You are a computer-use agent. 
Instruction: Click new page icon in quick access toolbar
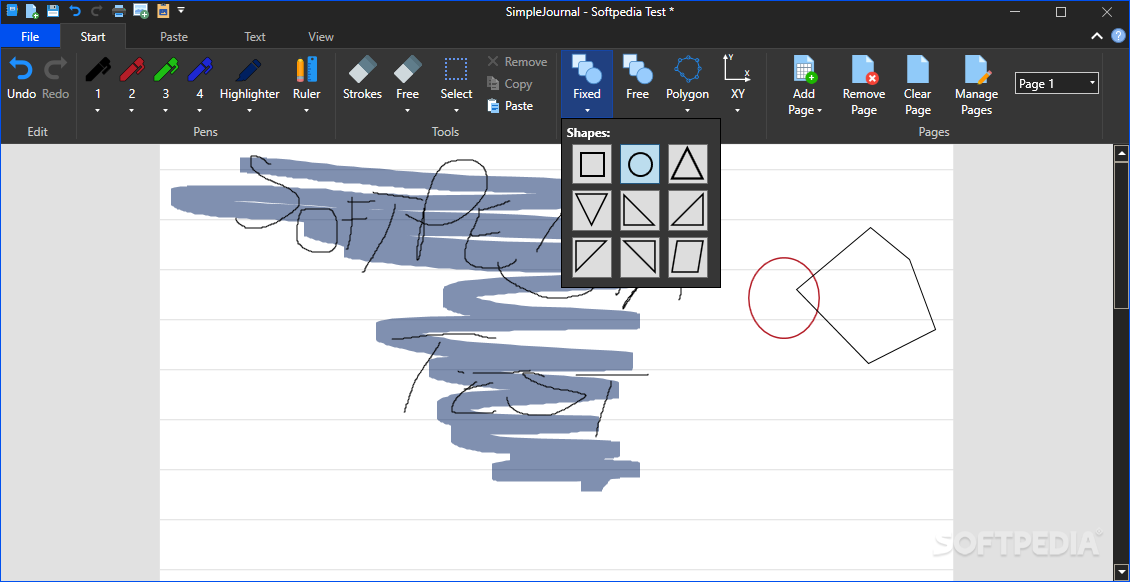(32, 11)
